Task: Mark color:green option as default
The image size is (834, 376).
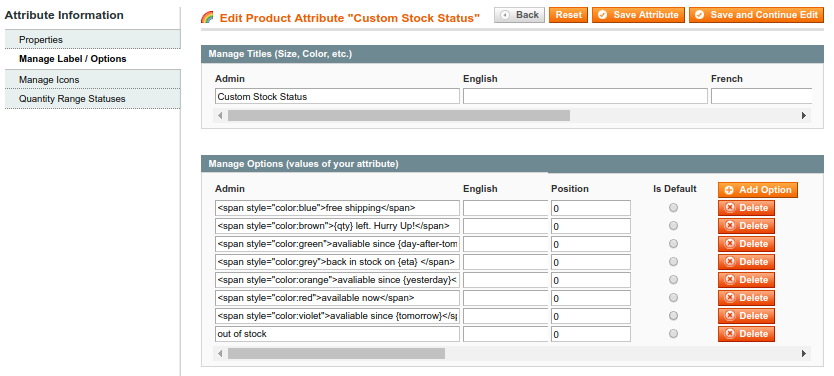Action: coord(673,244)
